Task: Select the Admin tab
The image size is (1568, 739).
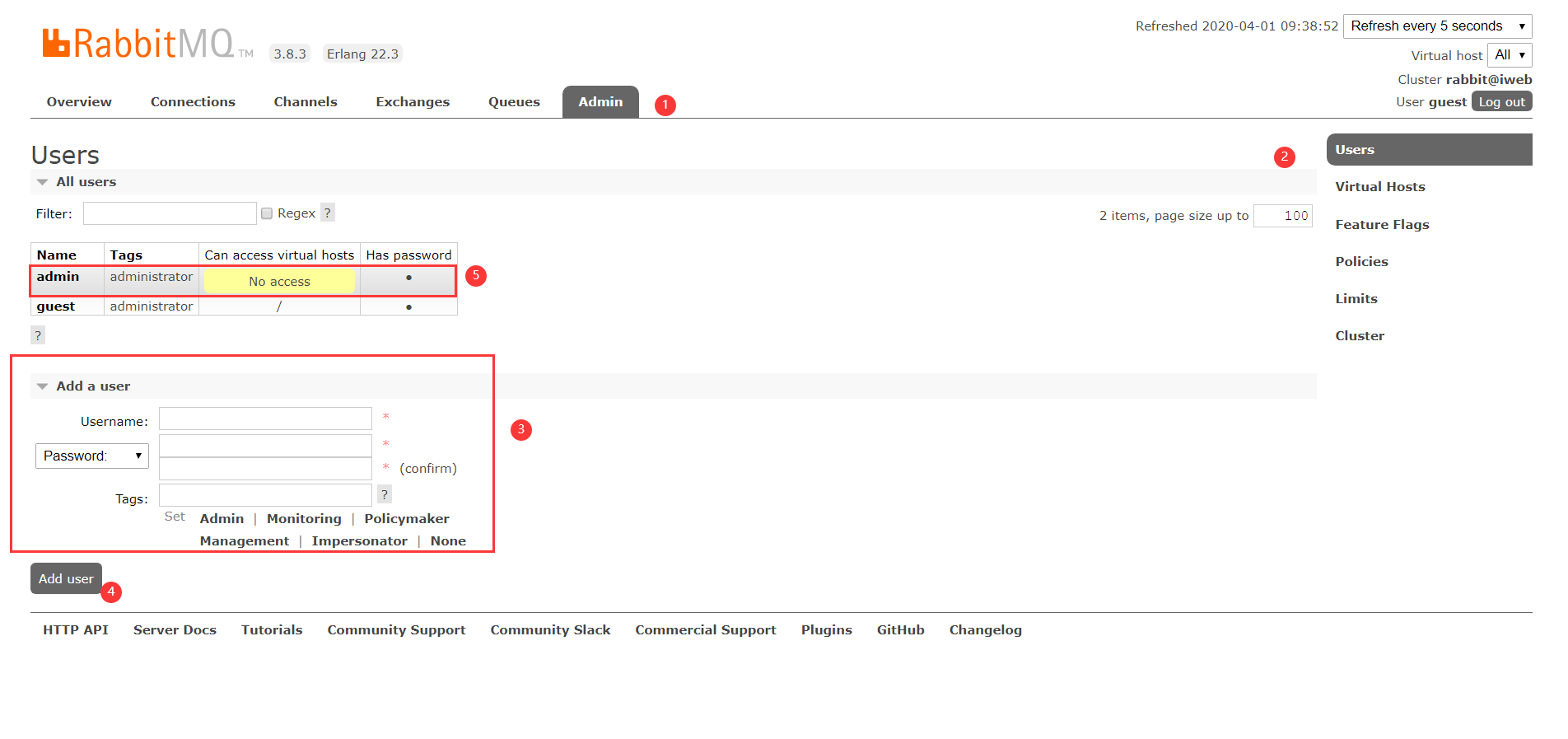Action: point(600,102)
